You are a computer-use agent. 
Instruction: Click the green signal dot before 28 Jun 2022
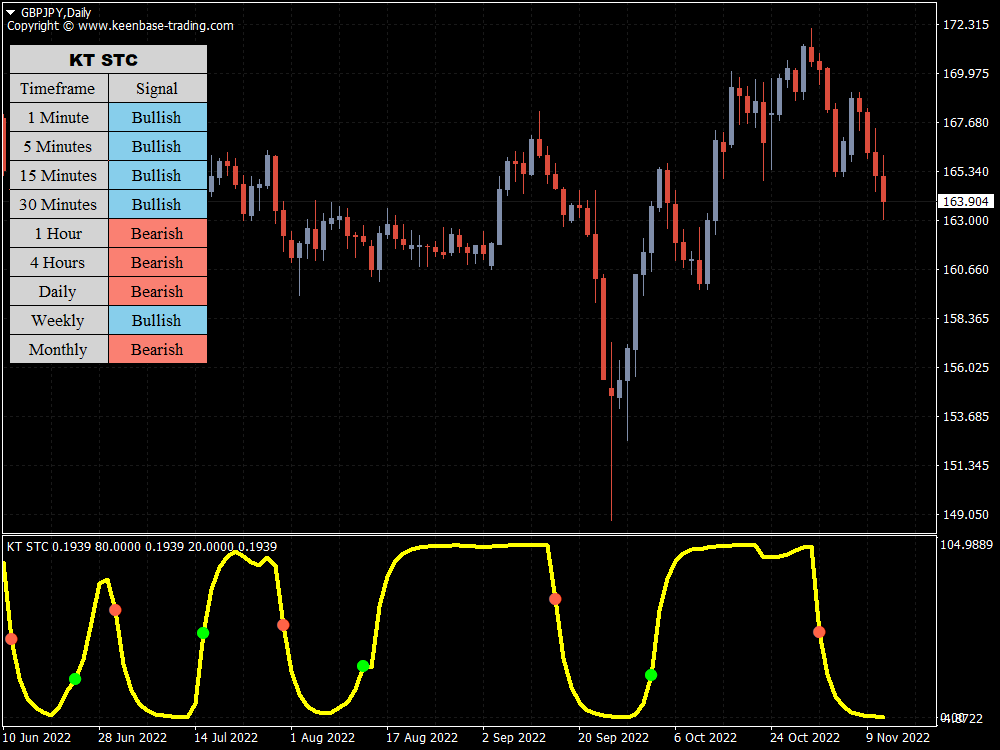tap(75, 679)
